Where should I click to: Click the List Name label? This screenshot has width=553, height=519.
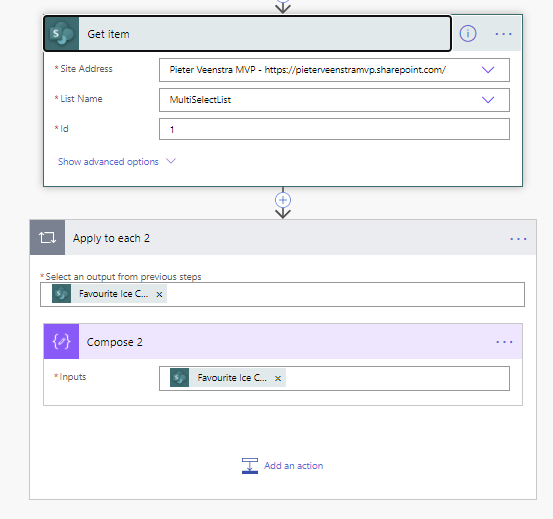click(81, 99)
